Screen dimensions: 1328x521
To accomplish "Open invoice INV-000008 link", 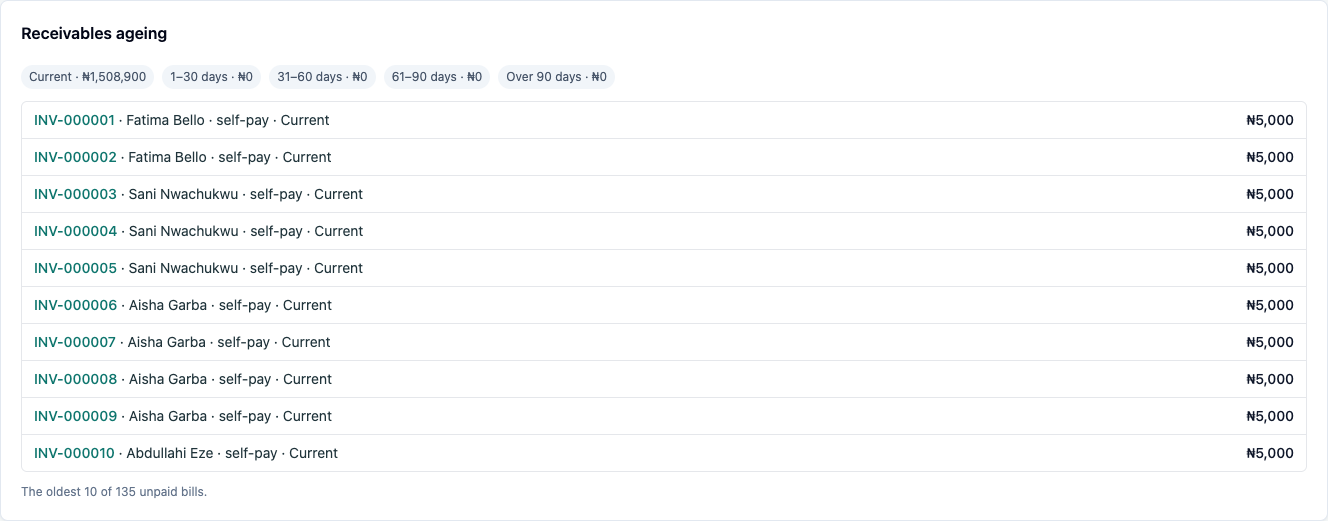I will click(75, 379).
